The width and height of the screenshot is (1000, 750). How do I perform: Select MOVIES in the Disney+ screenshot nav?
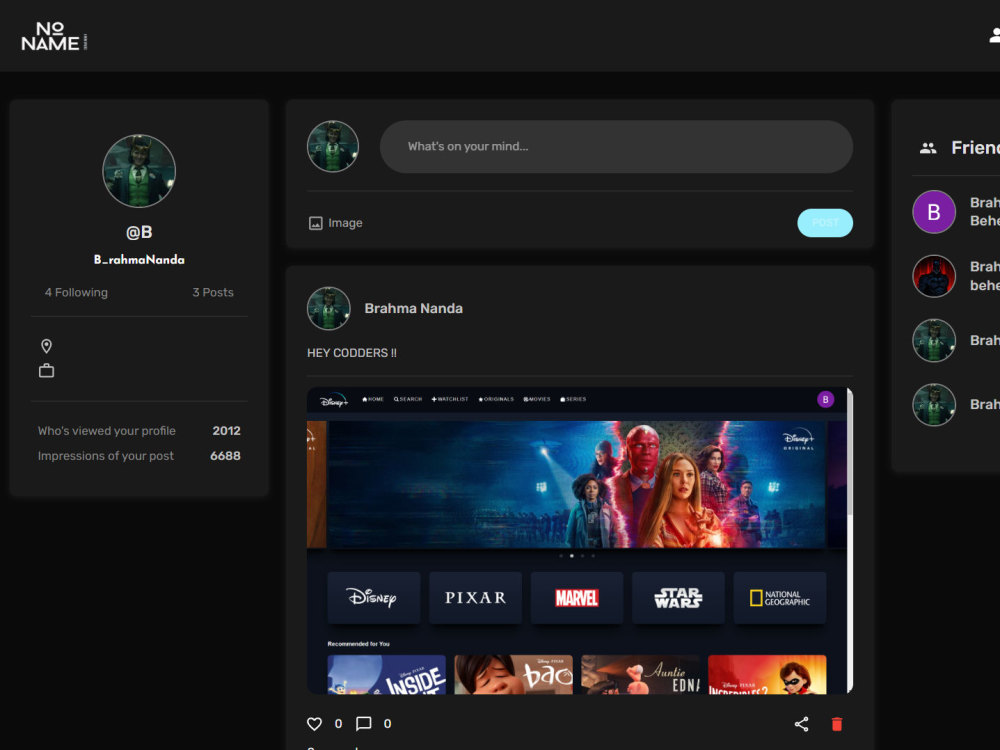click(536, 399)
